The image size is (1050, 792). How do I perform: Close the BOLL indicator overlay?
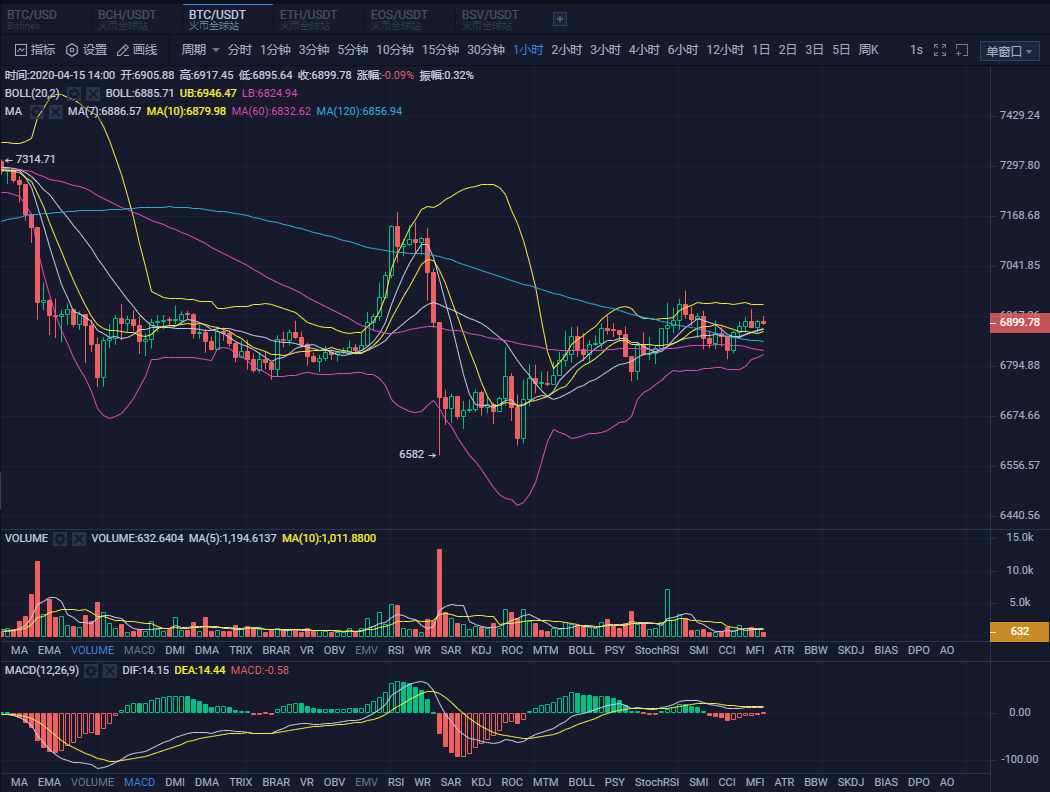[x=92, y=93]
